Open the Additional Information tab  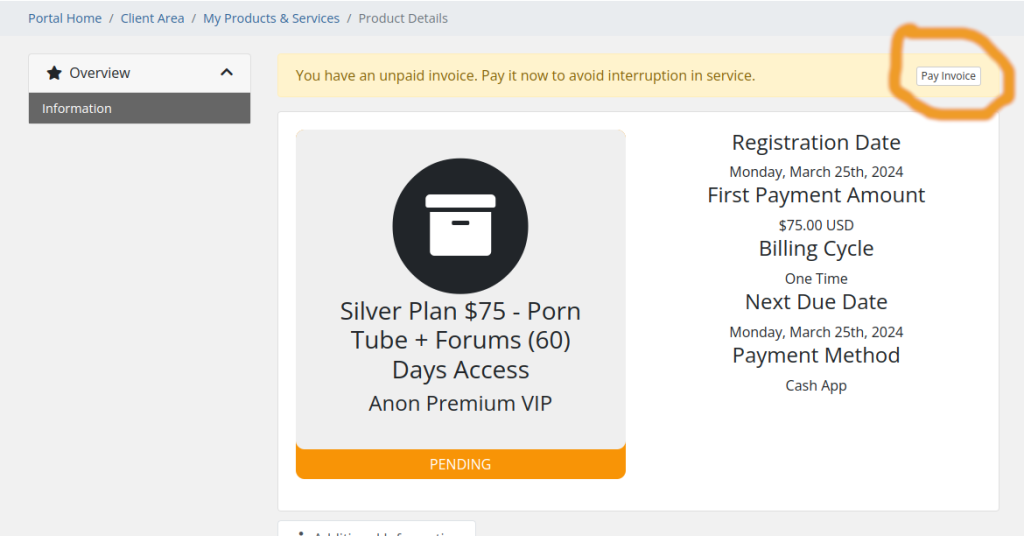tap(377, 530)
